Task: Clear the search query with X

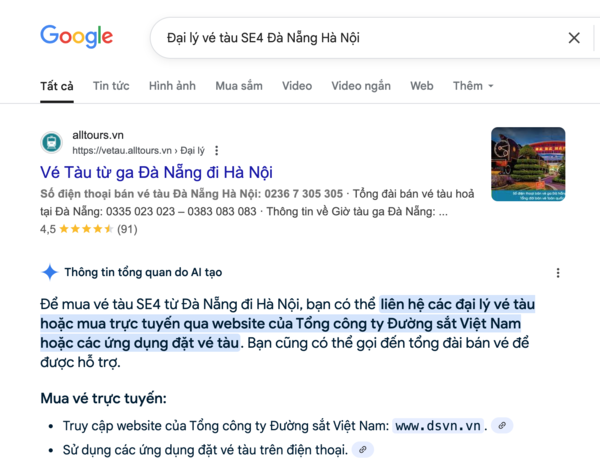Action: pos(574,38)
